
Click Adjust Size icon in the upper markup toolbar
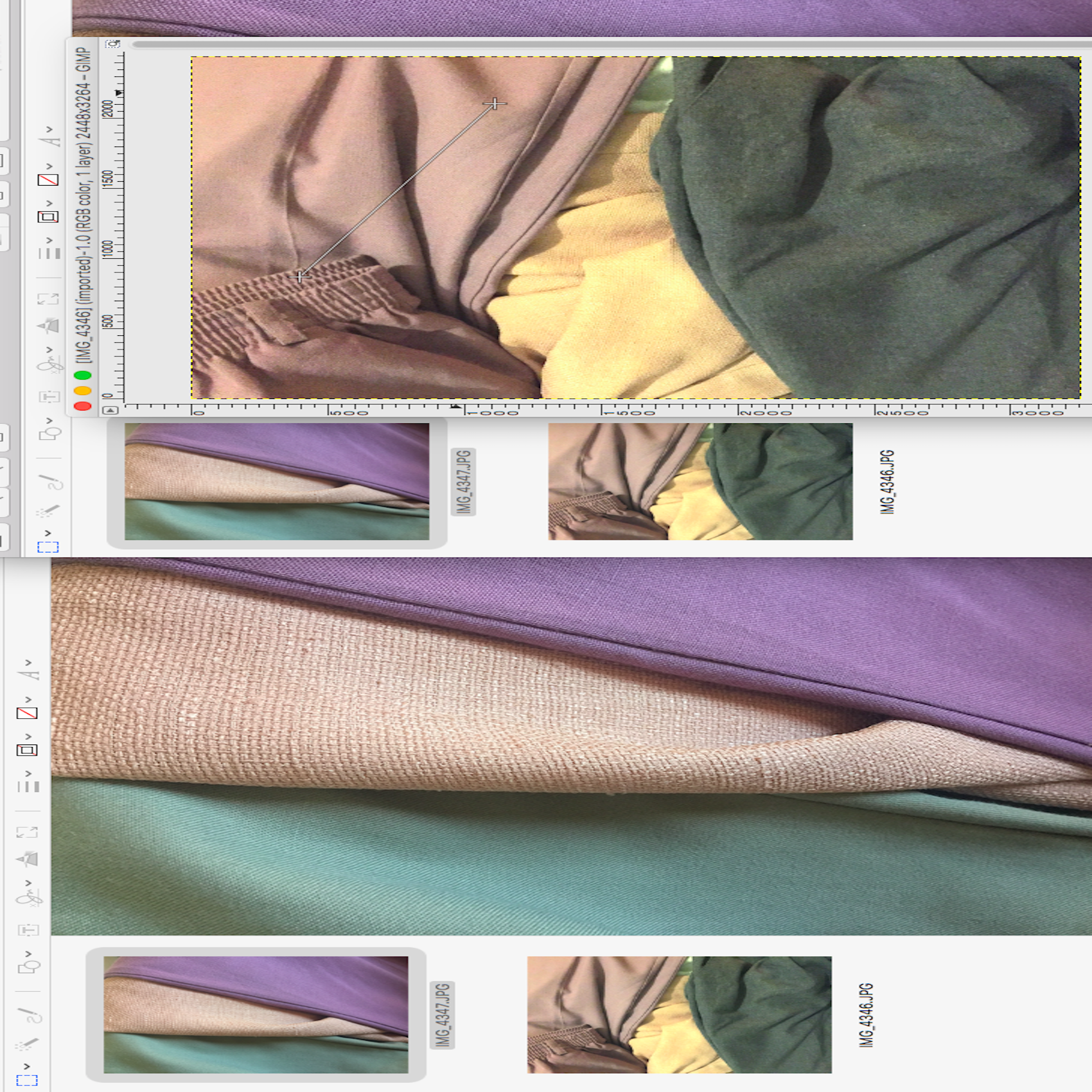tap(48, 299)
